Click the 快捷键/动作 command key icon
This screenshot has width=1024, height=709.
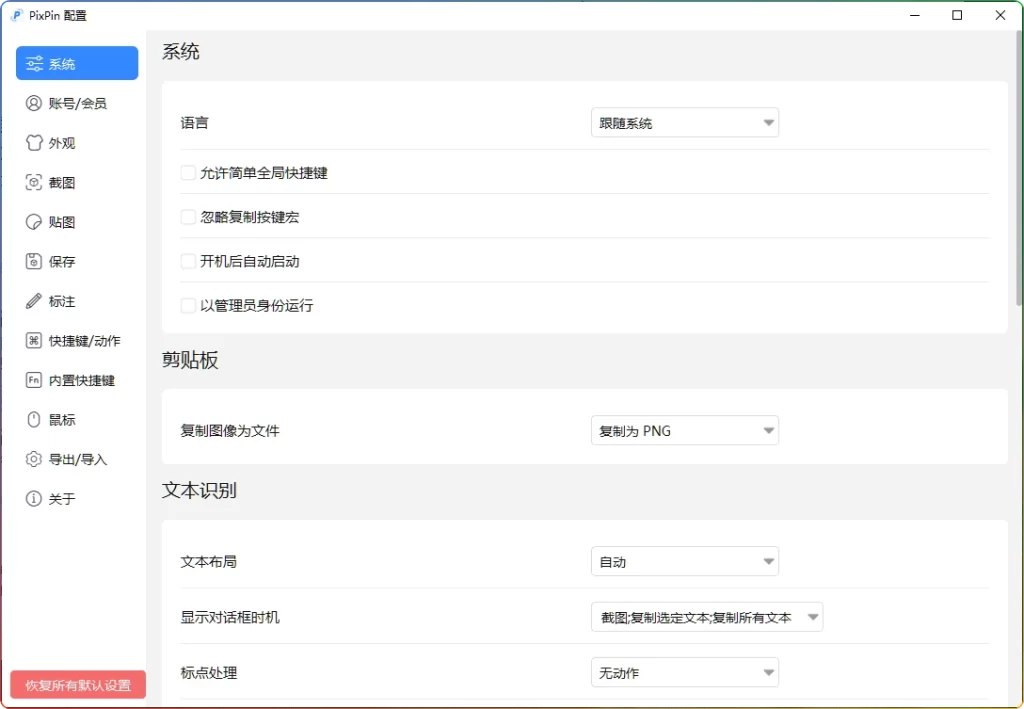[34, 341]
